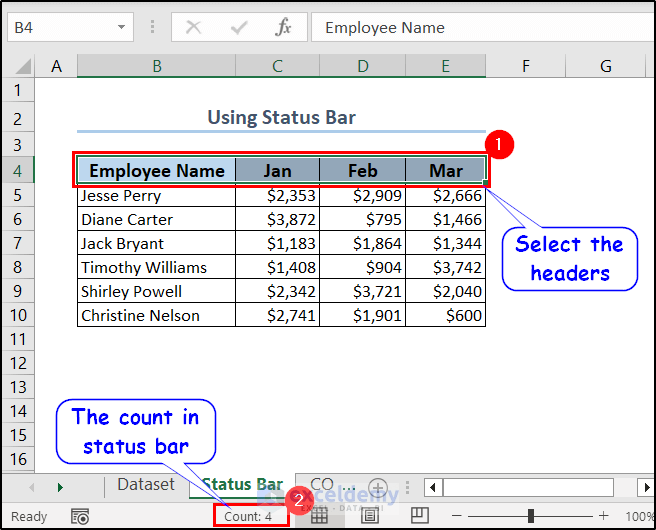The width and height of the screenshot is (656, 530).
Task: Click the macro recording icon in status bar
Action: (x=80, y=516)
